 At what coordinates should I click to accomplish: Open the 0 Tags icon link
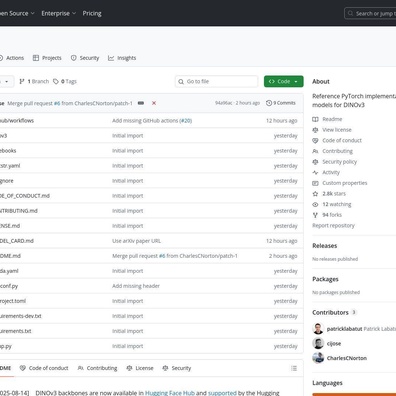[65, 81]
